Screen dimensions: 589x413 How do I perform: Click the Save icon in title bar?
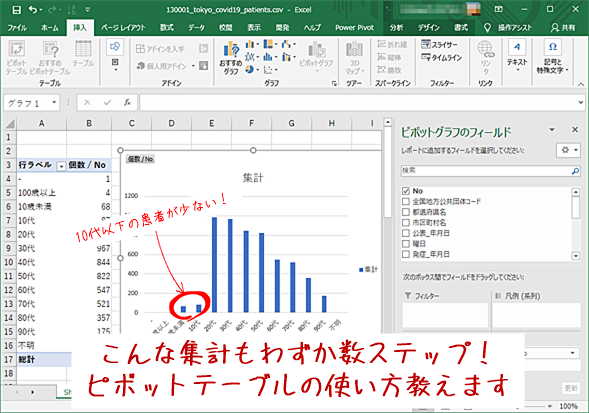17,10
